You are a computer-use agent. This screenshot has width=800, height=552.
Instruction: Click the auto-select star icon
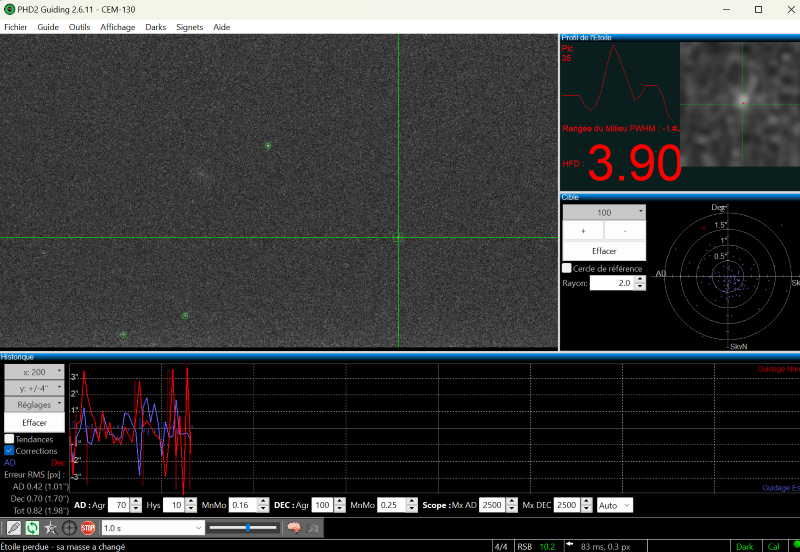point(50,527)
